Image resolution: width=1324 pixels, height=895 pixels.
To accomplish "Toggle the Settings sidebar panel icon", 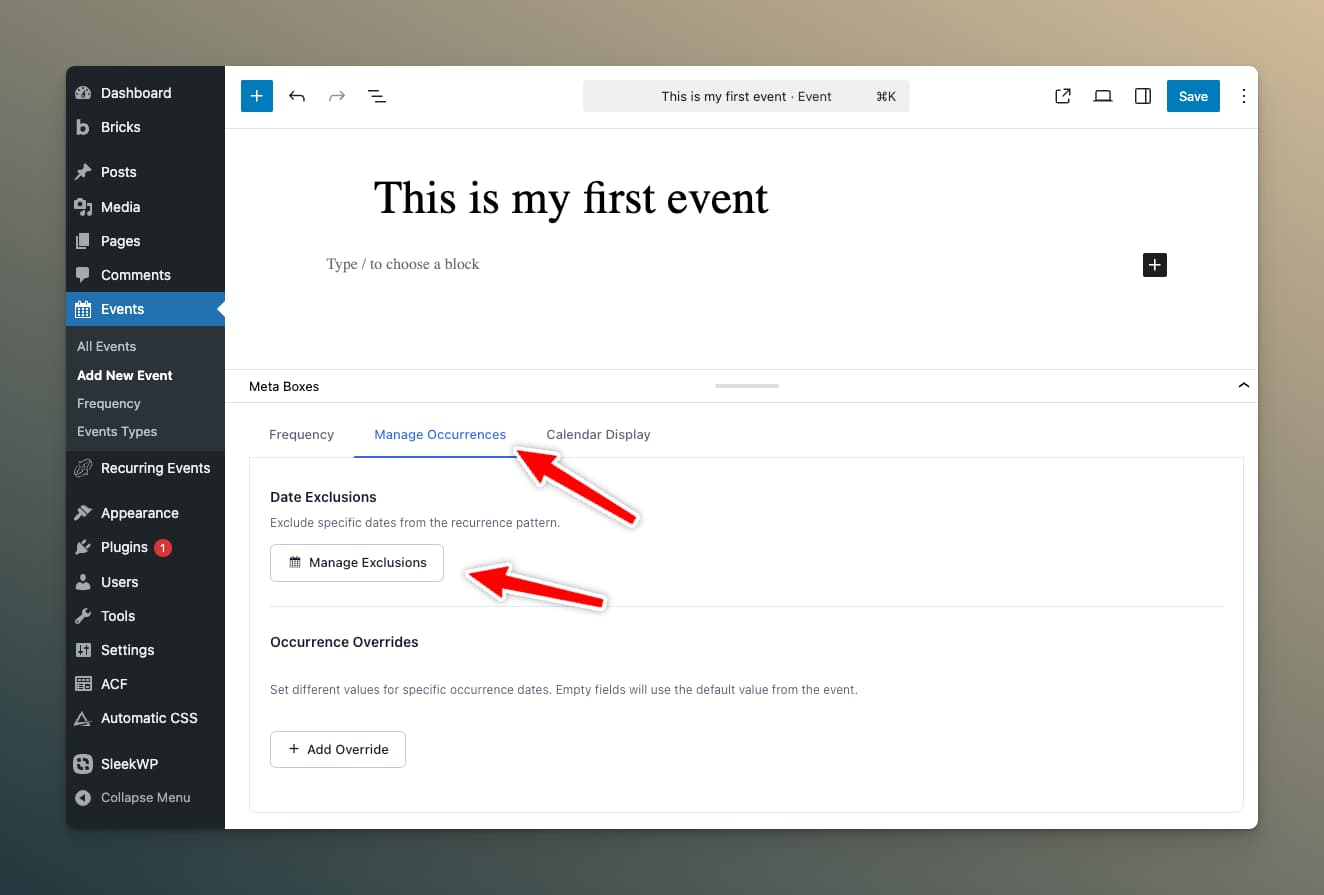I will click(x=1142, y=95).
